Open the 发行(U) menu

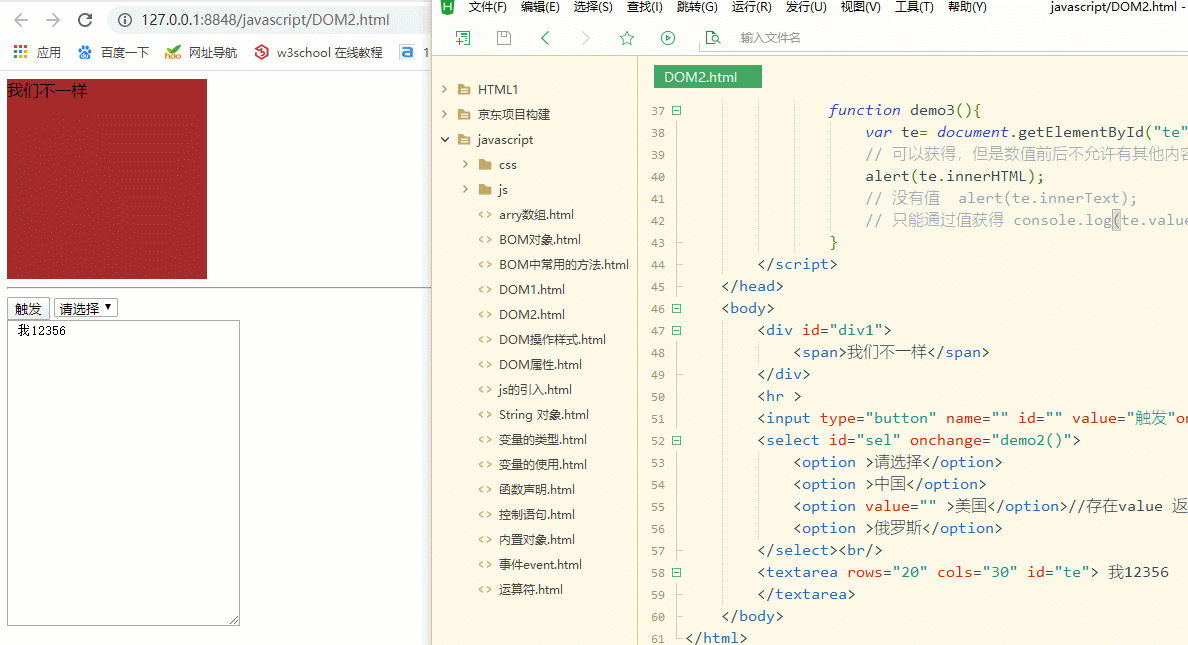[806, 7]
